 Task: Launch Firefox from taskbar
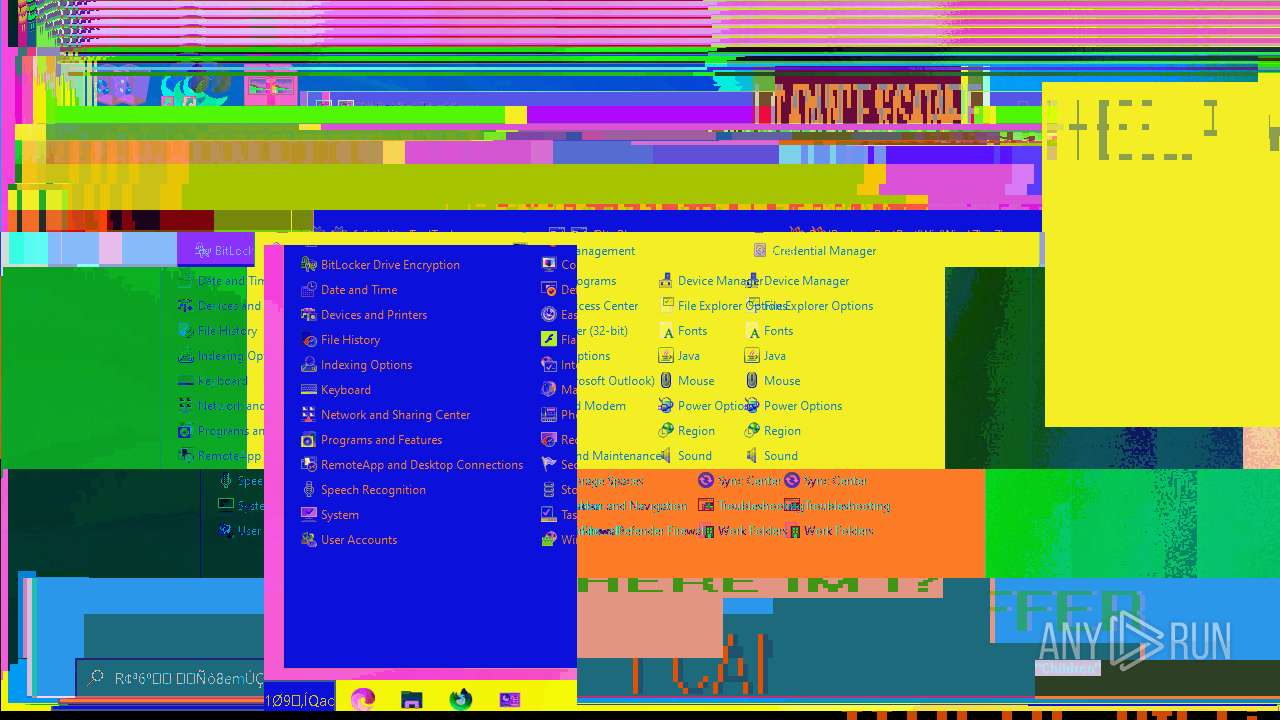coord(460,699)
